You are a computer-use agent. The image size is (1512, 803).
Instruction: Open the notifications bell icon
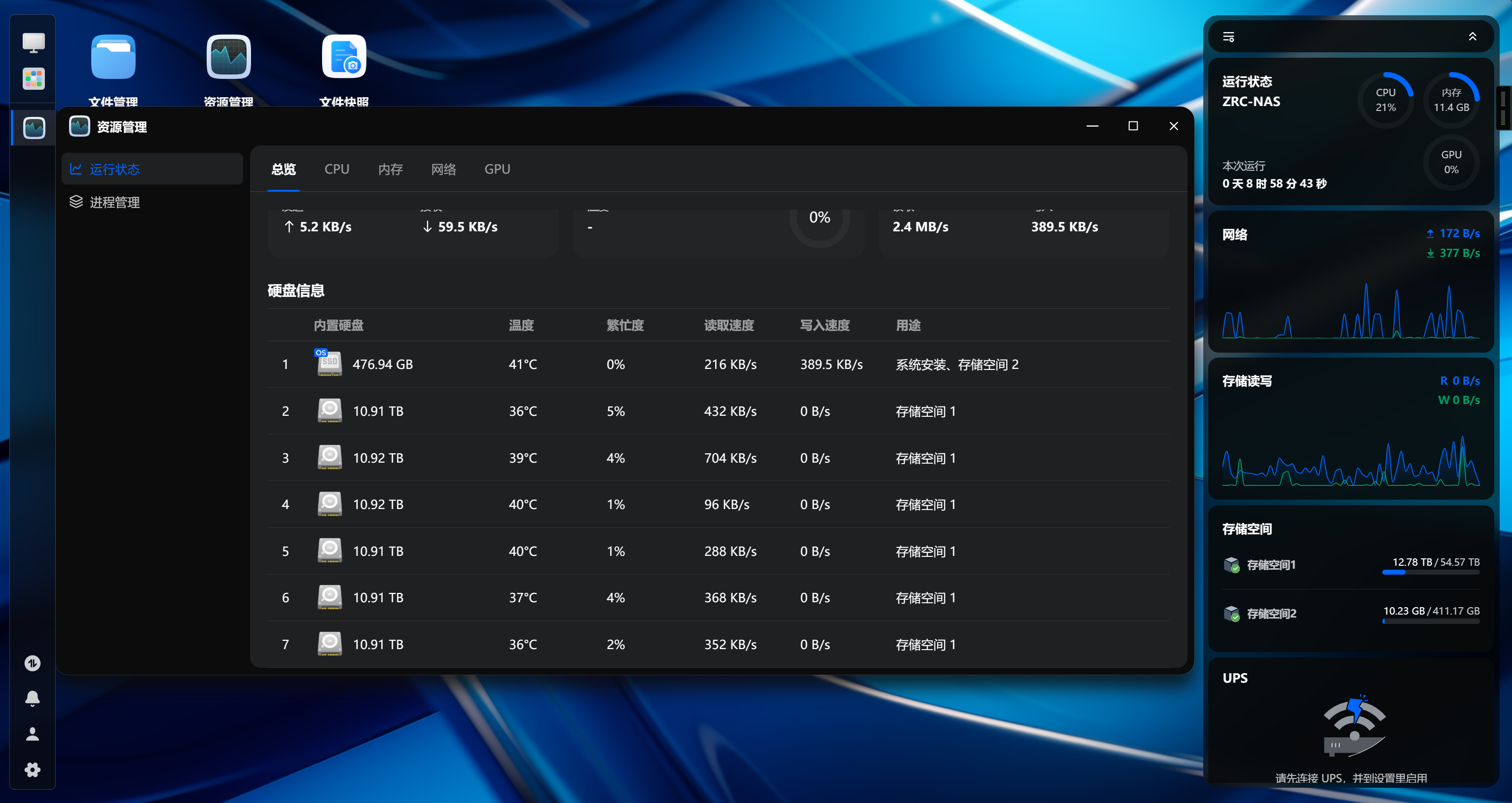click(33, 698)
